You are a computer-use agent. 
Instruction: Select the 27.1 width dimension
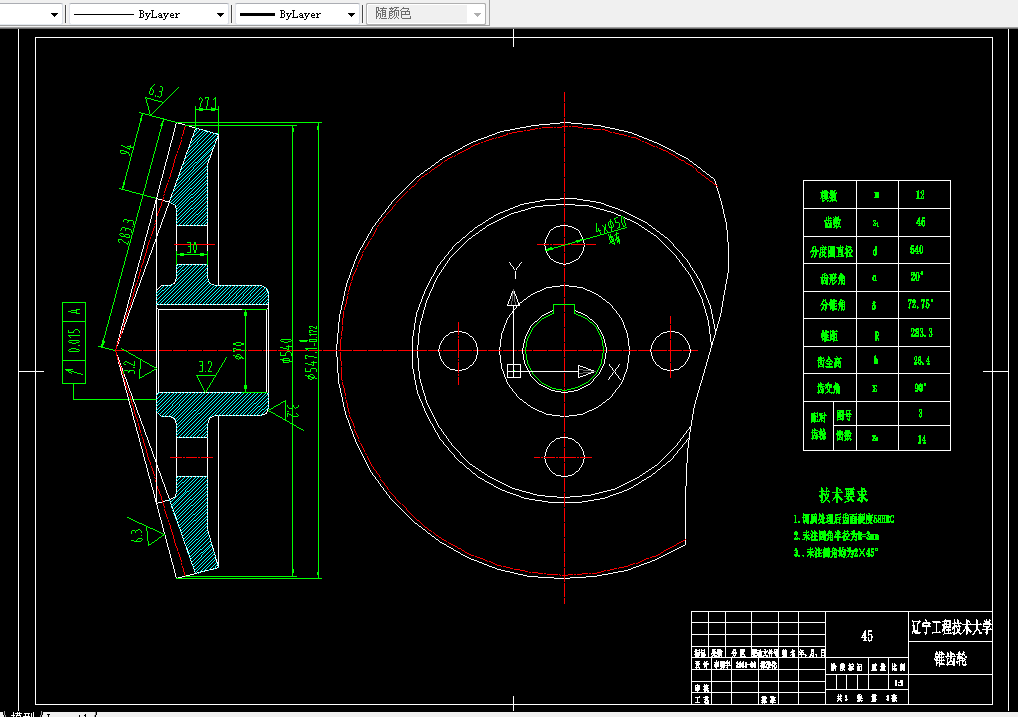pos(208,103)
